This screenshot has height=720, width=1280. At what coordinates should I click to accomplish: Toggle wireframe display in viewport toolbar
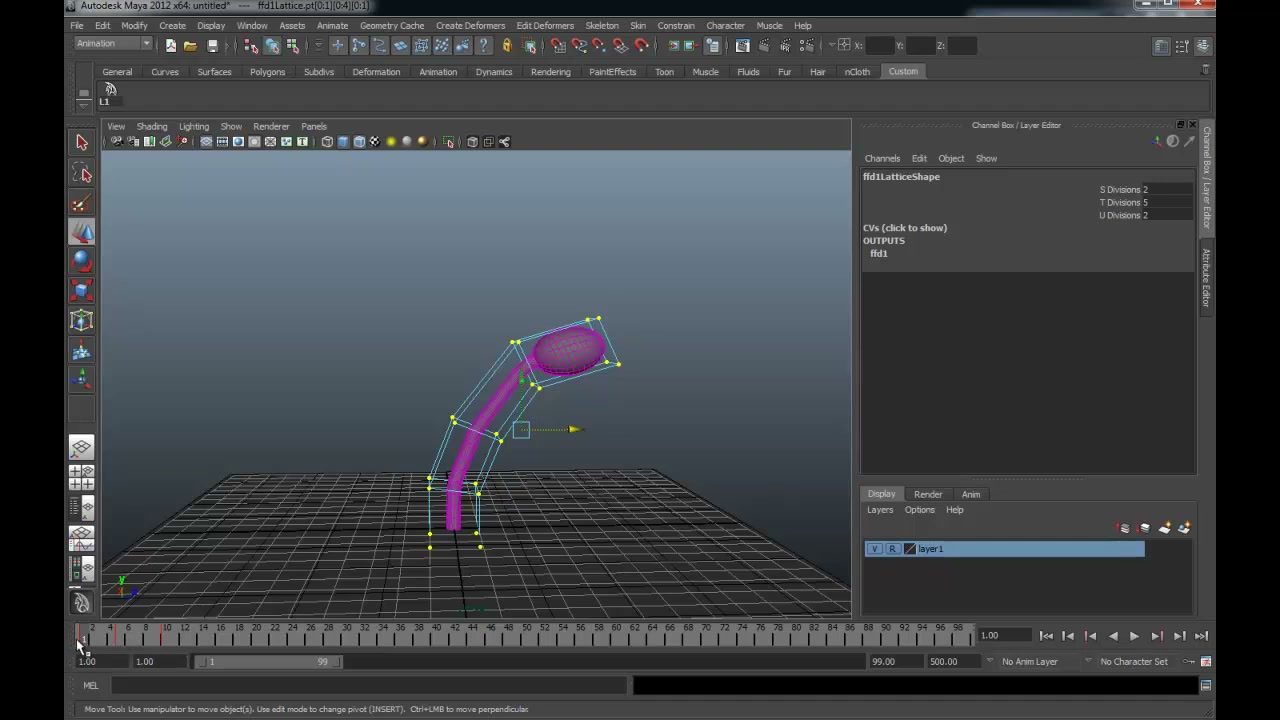327,142
